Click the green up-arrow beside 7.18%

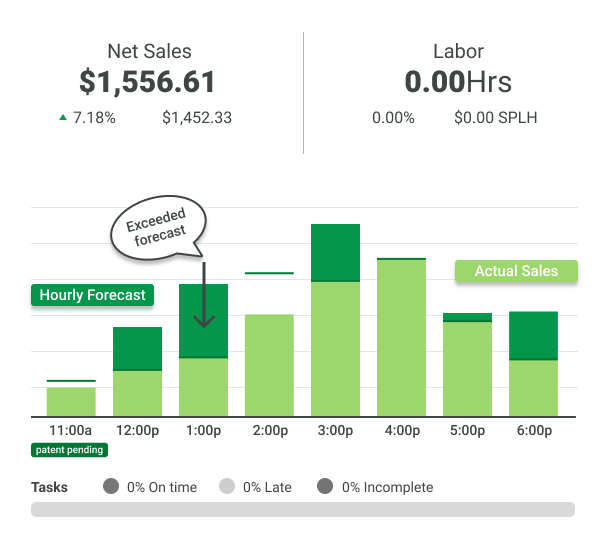64,117
